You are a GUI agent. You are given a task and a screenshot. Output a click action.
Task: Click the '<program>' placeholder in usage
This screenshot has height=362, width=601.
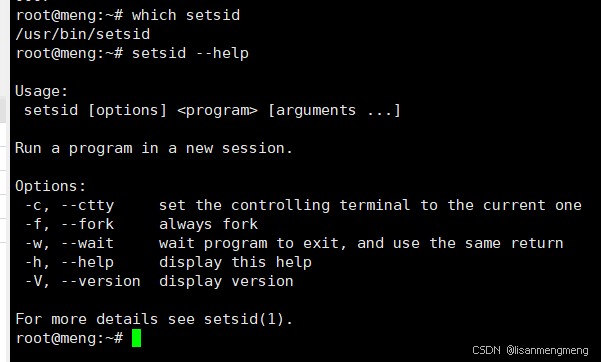click(217, 110)
